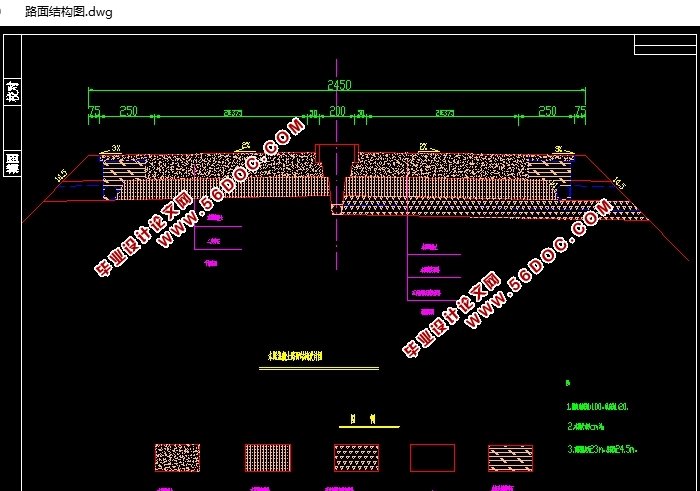Select the top magenta layer label under right pavement
The height and width of the screenshot is (491, 700).
click(x=429, y=246)
